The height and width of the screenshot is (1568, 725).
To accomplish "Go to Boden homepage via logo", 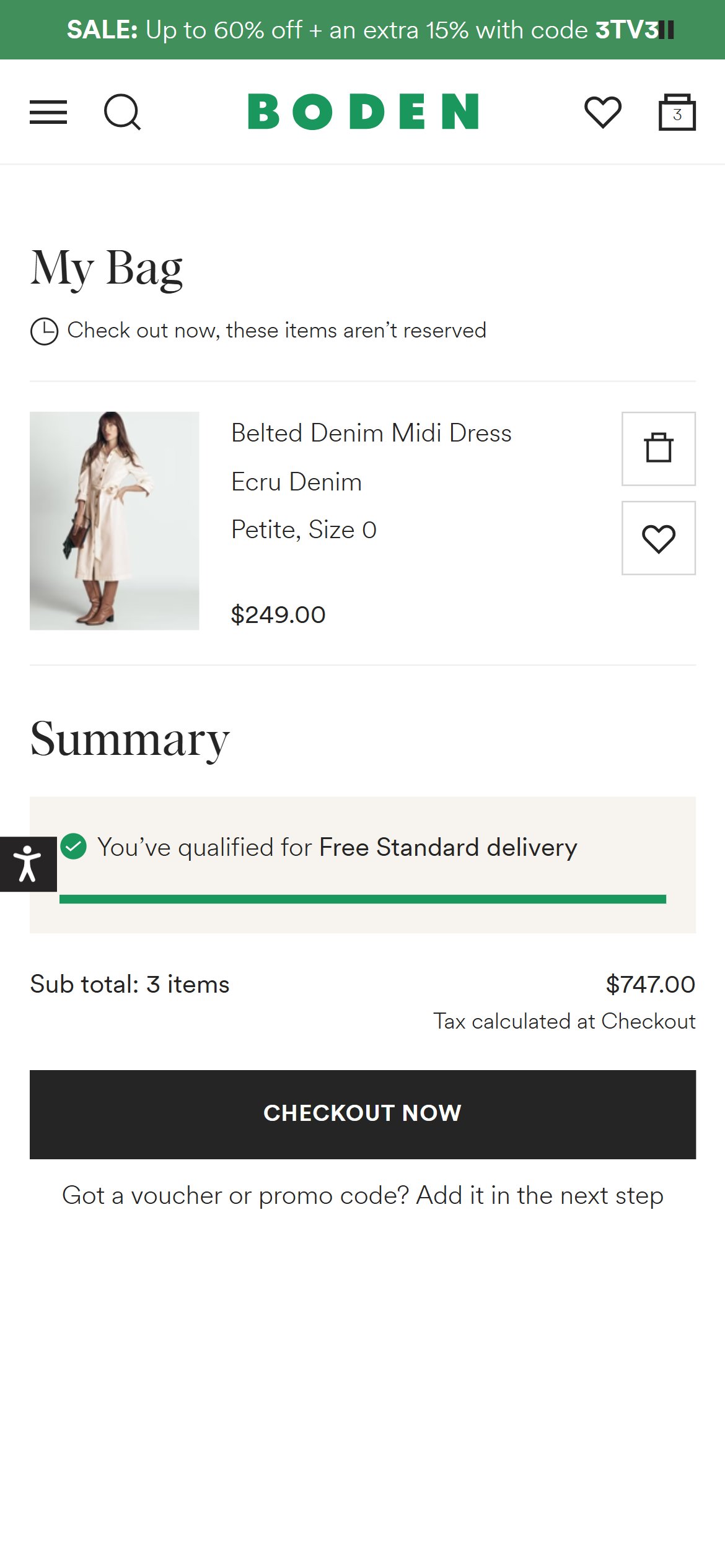I will pyautogui.click(x=363, y=111).
